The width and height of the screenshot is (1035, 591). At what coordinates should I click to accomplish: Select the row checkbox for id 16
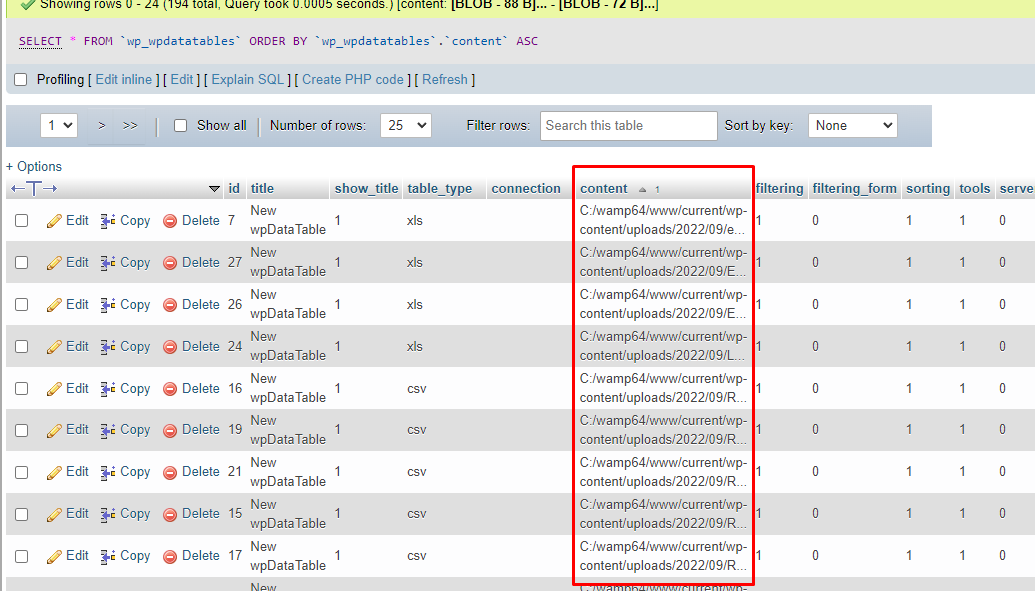point(22,389)
